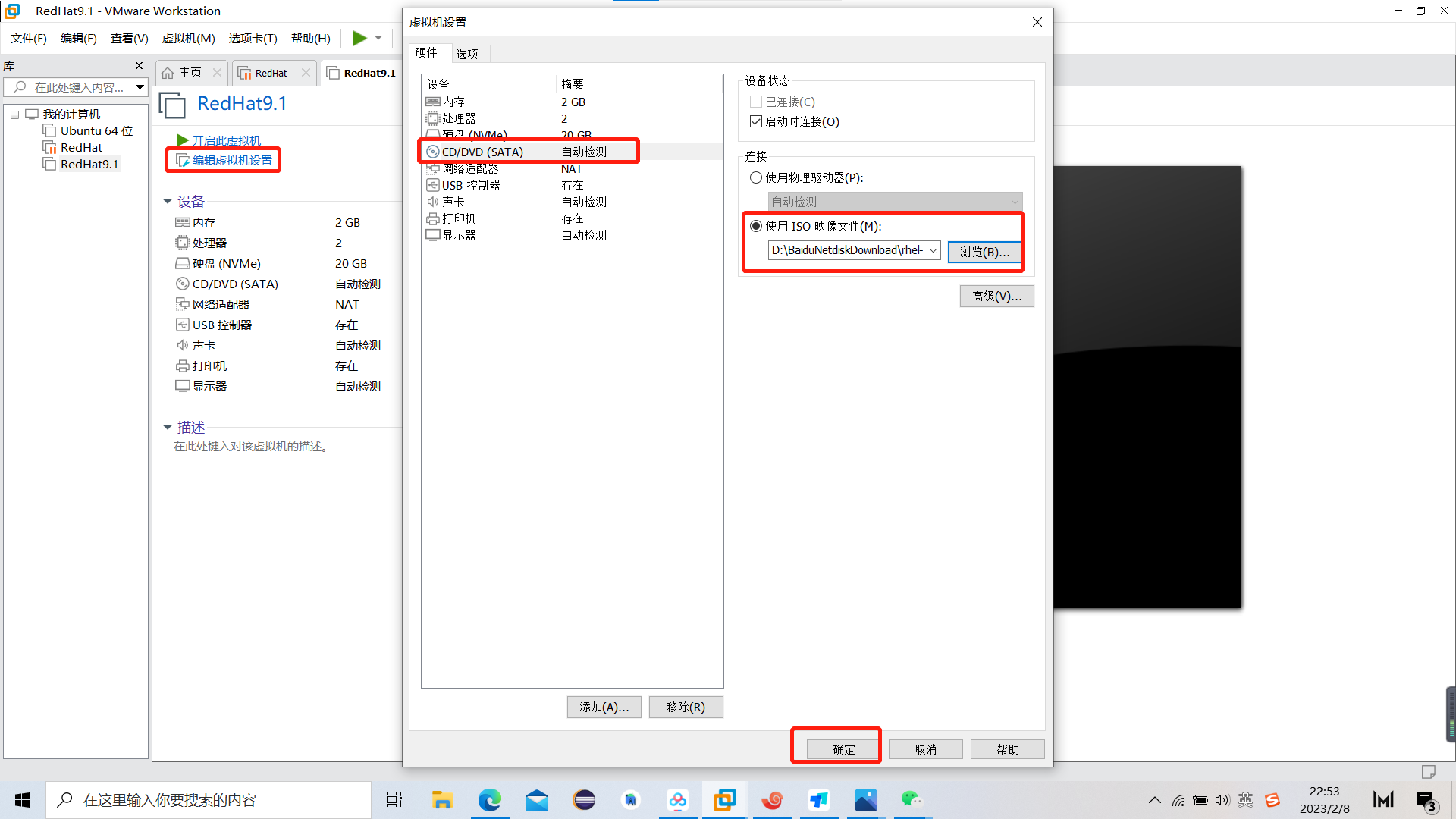Select USB controller in settings device list
The width and height of the screenshot is (1456, 819).
point(572,185)
